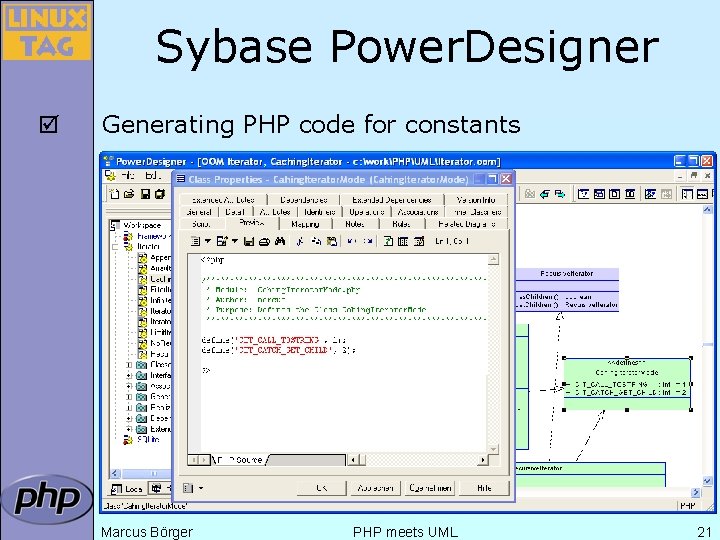
Task: Click the checkmark model icon in diagram toolbar
Action: 650,194
